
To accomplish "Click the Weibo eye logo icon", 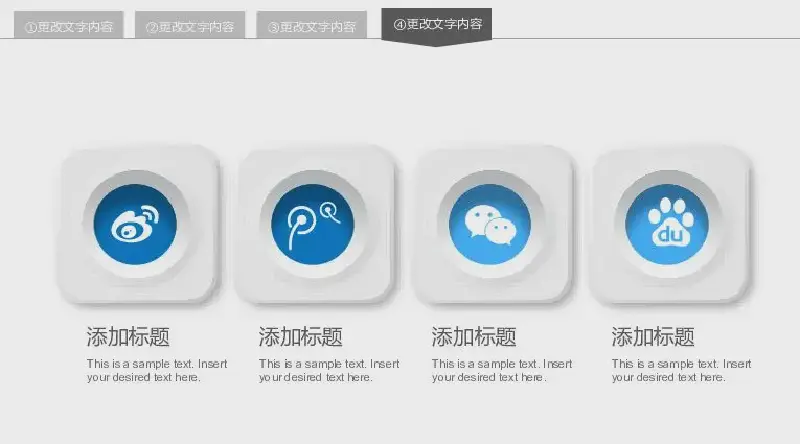I will coord(135,224).
